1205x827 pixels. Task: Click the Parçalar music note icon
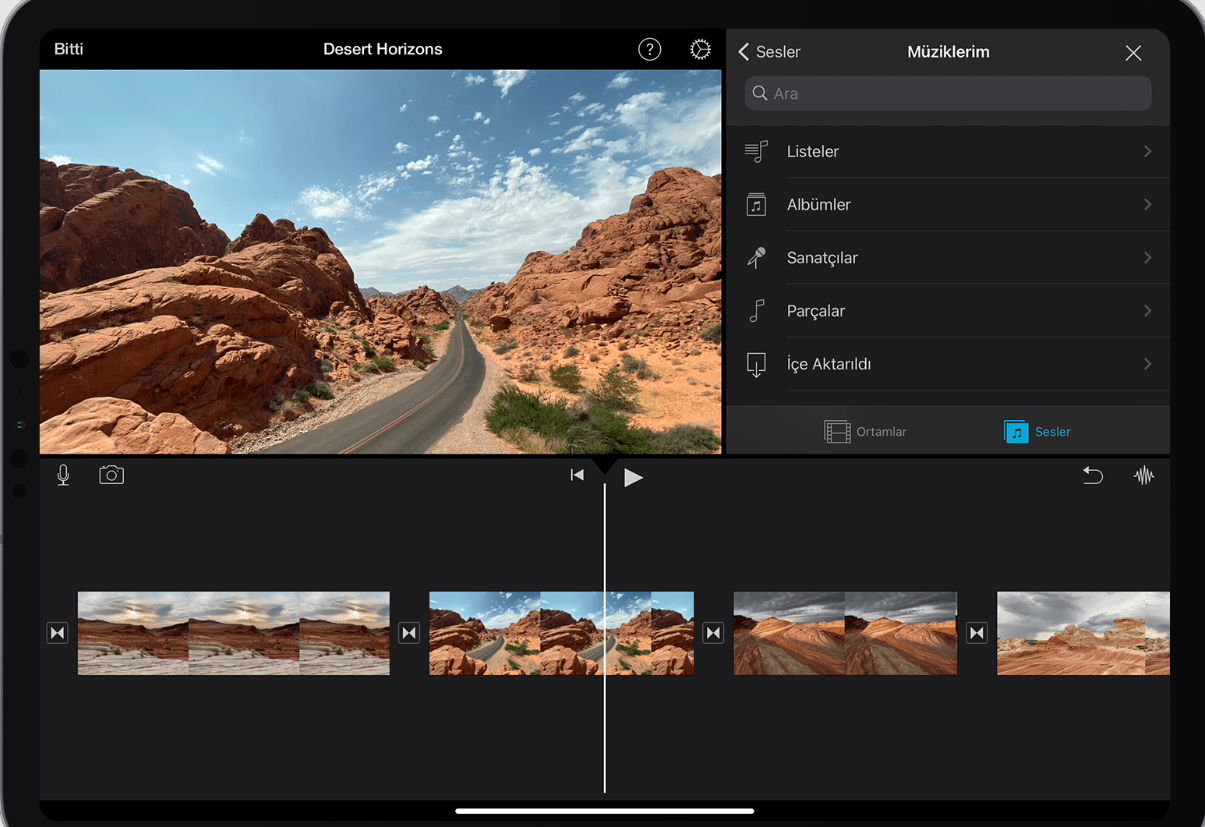click(x=757, y=311)
